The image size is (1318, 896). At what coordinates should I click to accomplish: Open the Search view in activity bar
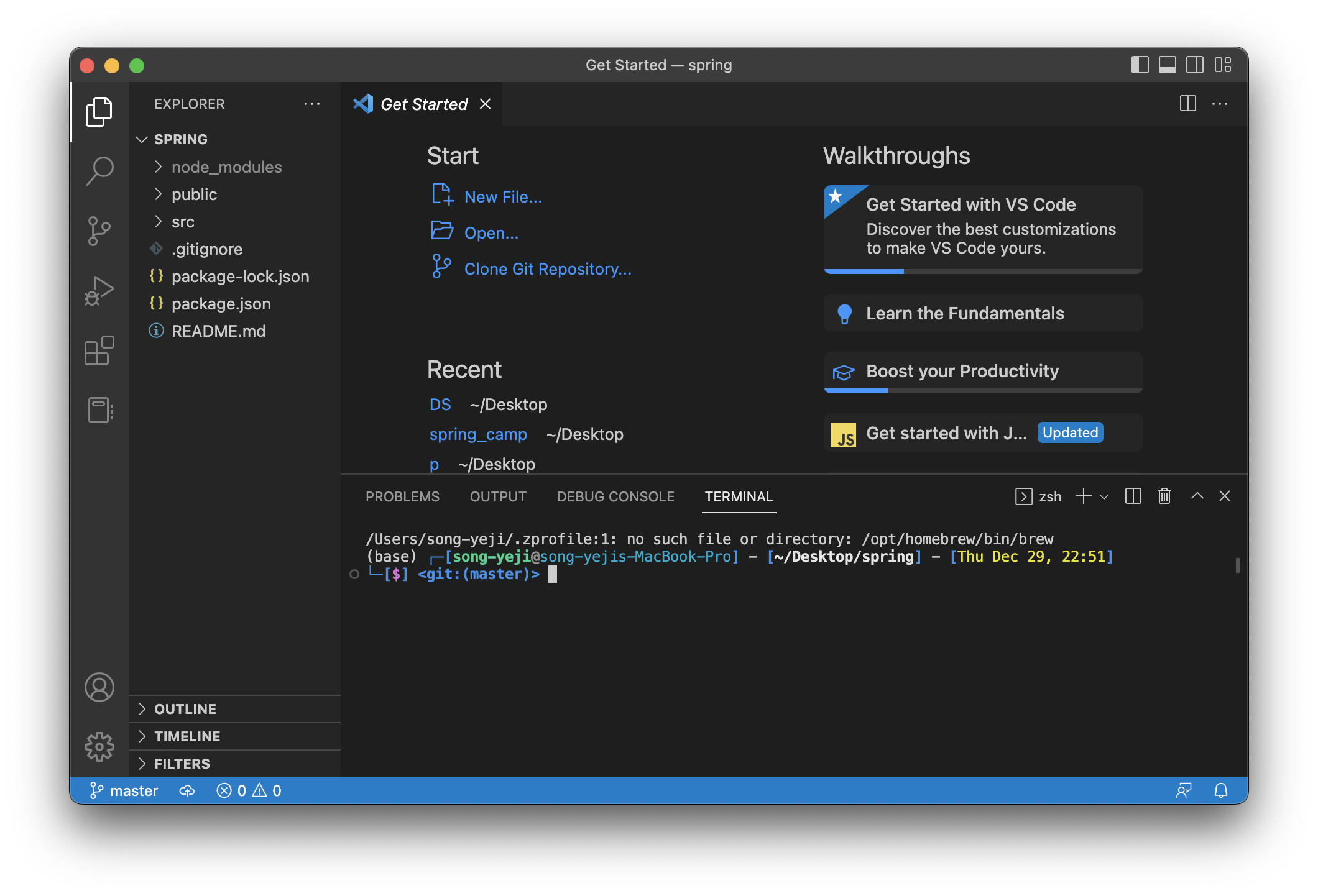click(99, 170)
